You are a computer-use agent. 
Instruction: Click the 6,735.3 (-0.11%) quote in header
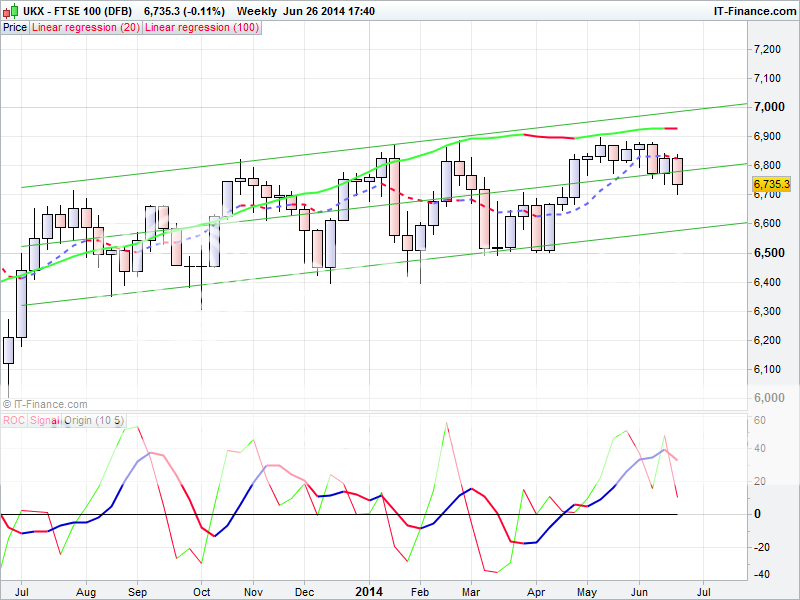pos(184,11)
